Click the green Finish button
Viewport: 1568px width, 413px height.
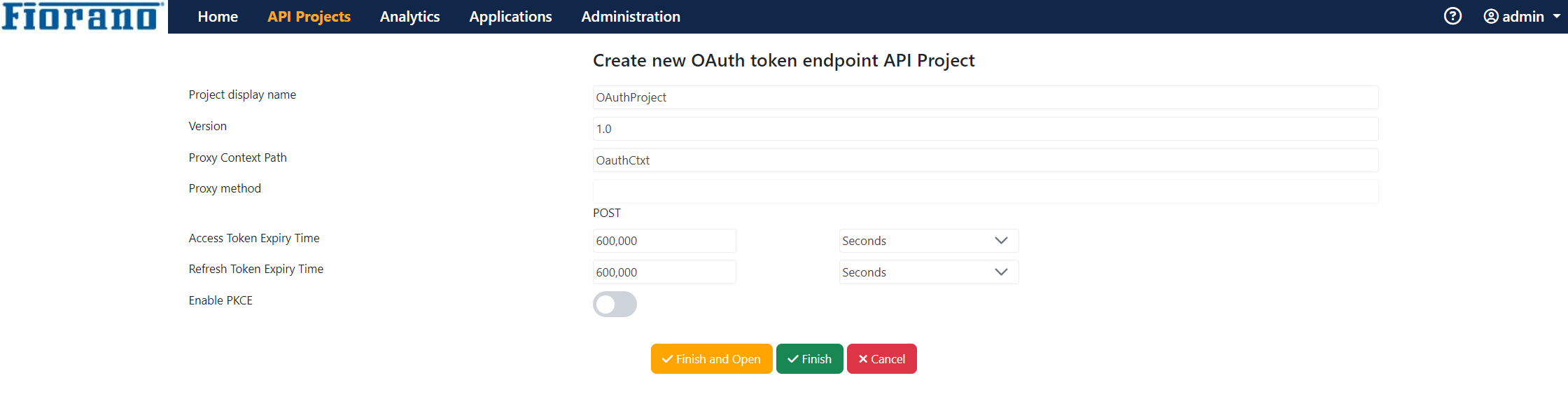coord(809,359)
